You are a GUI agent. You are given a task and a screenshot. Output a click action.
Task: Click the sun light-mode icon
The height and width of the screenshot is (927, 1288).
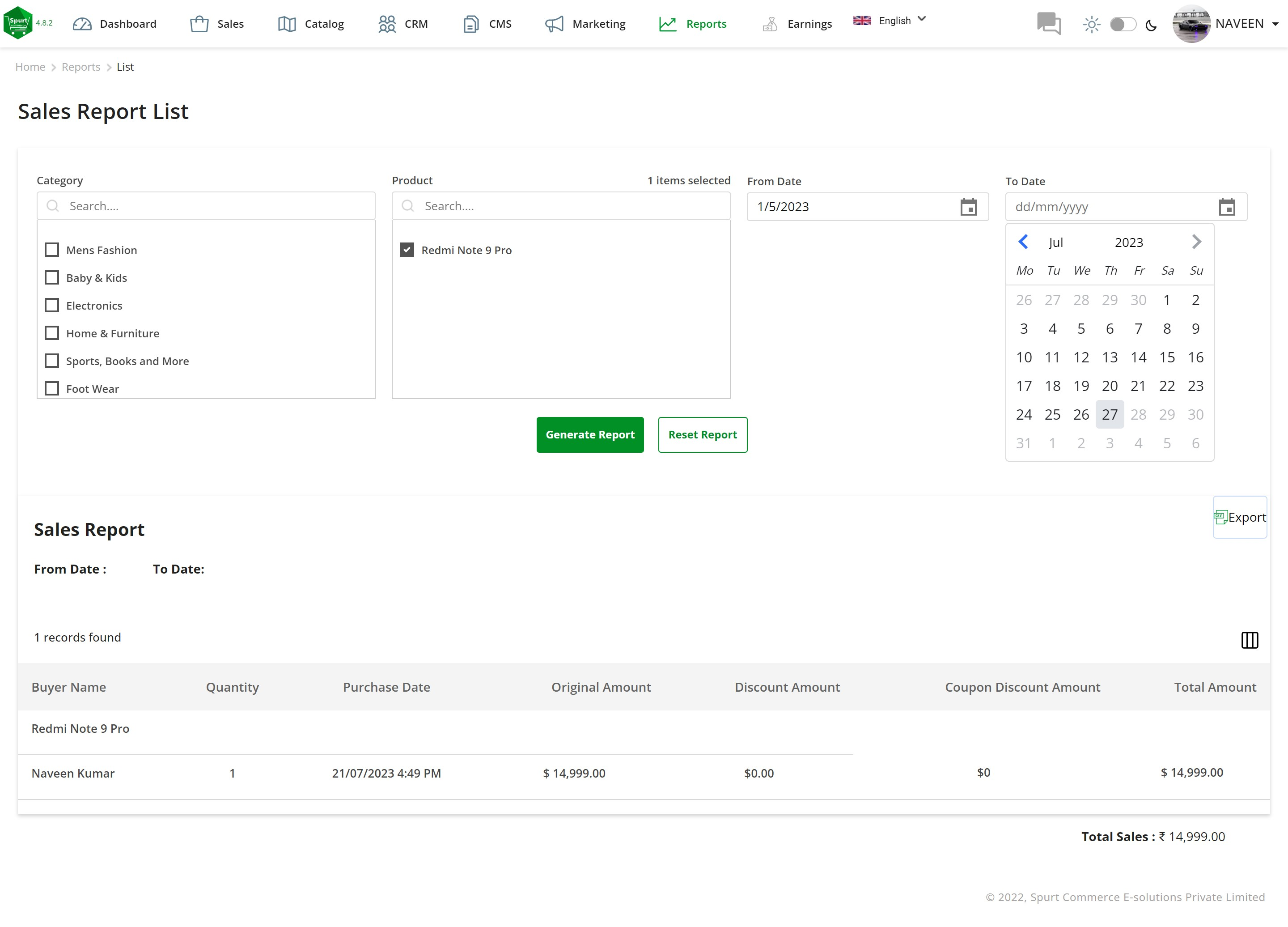[1091, 25]
